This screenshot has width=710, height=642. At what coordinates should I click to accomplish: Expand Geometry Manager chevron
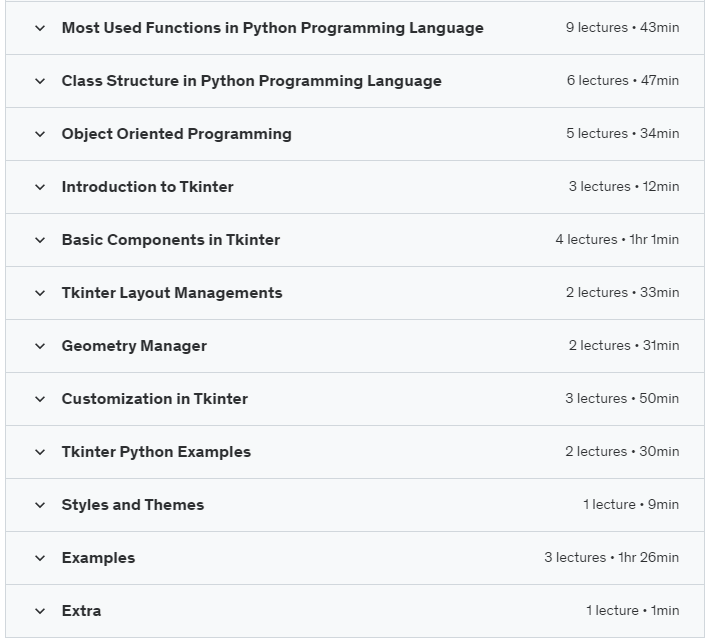(40, 346)
